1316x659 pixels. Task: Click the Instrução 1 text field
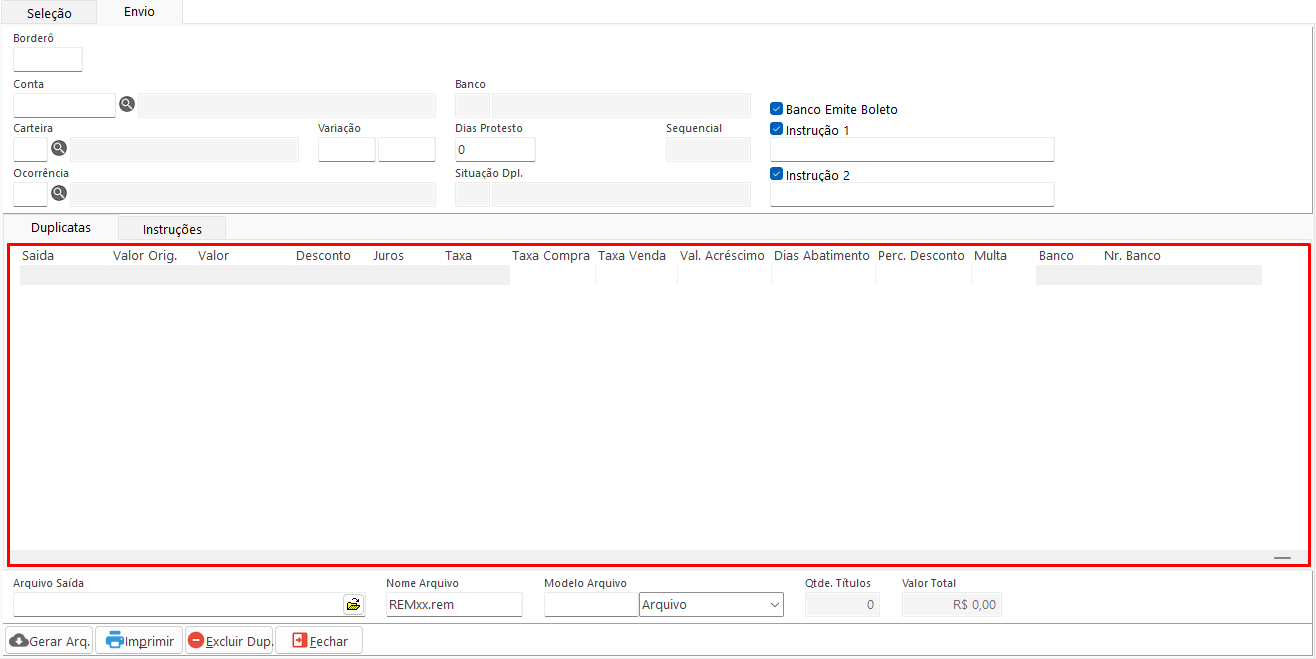click(x=912, y=150)
